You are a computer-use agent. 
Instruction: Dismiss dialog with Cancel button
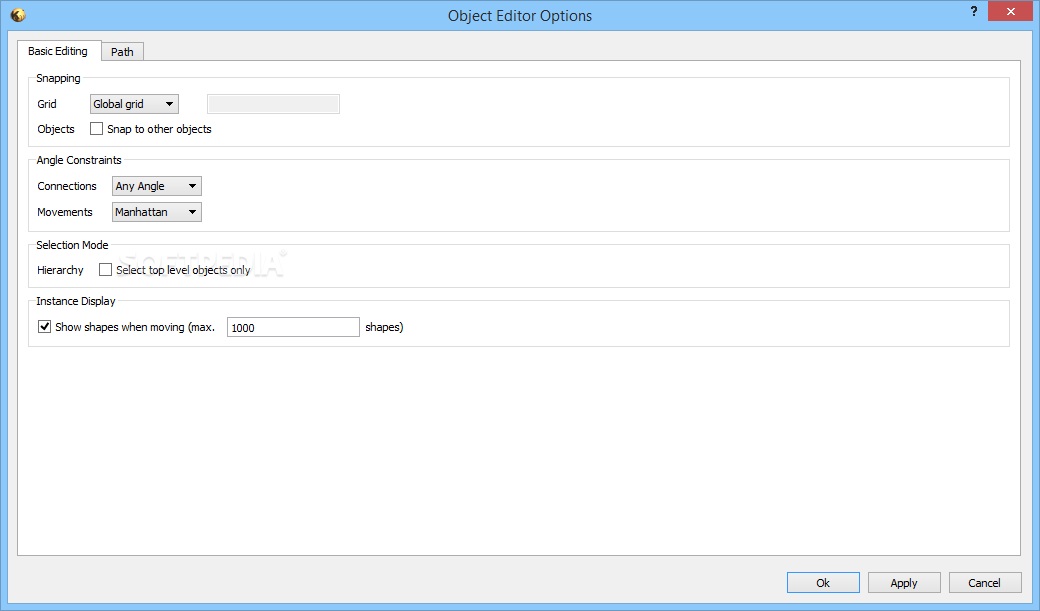(x=985, y=582)
